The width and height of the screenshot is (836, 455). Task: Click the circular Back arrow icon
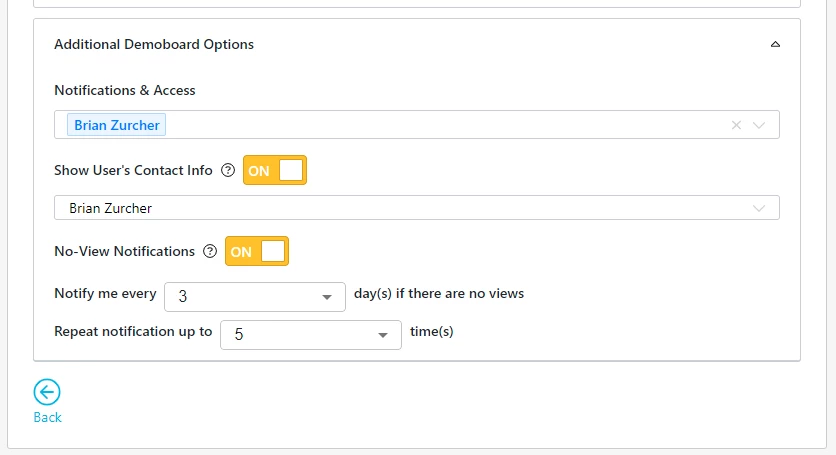tap(47, 393)
